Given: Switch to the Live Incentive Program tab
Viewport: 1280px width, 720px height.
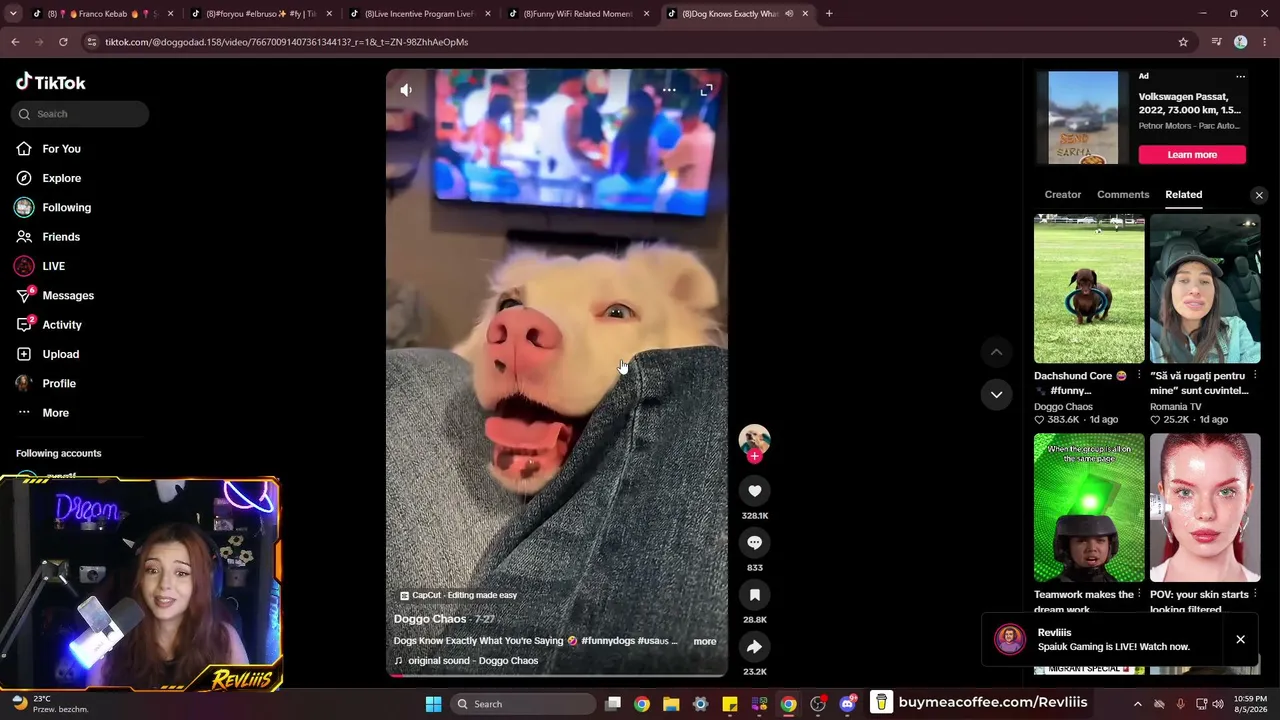Looking at the screenshot, I should (x=418, y=14).
